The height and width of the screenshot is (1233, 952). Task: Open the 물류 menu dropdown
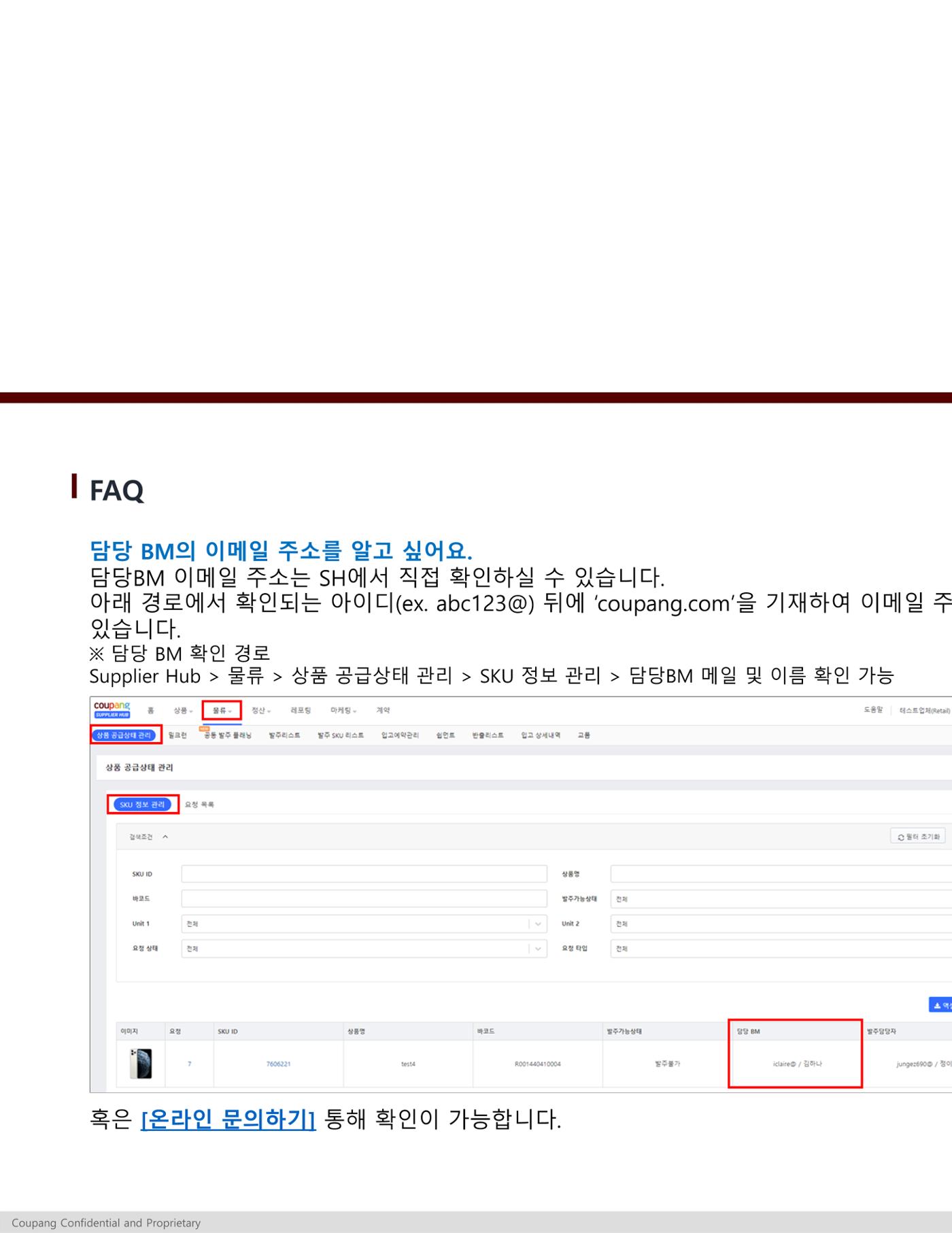click(222, 710)
